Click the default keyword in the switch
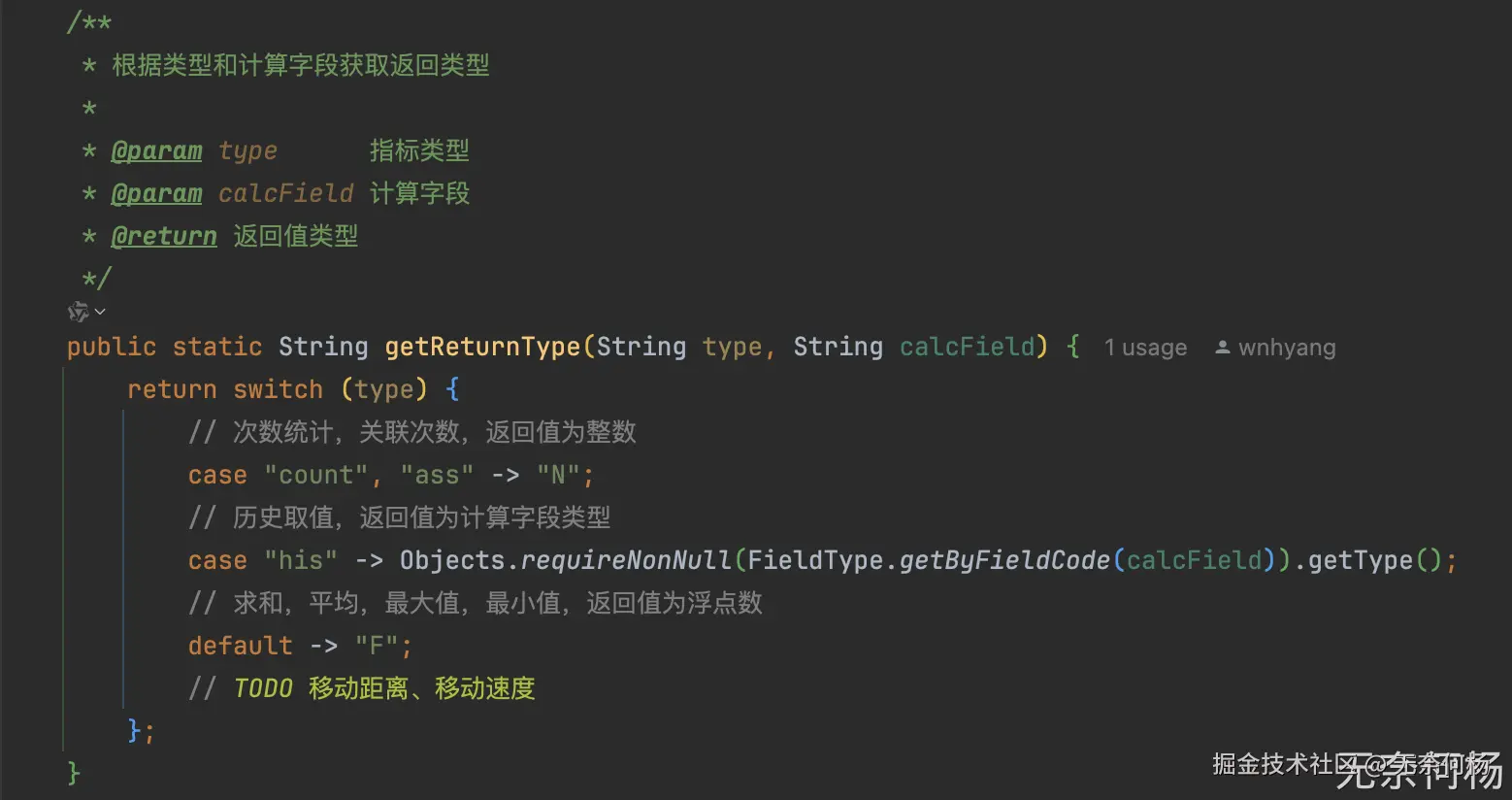 coord(240,646)
